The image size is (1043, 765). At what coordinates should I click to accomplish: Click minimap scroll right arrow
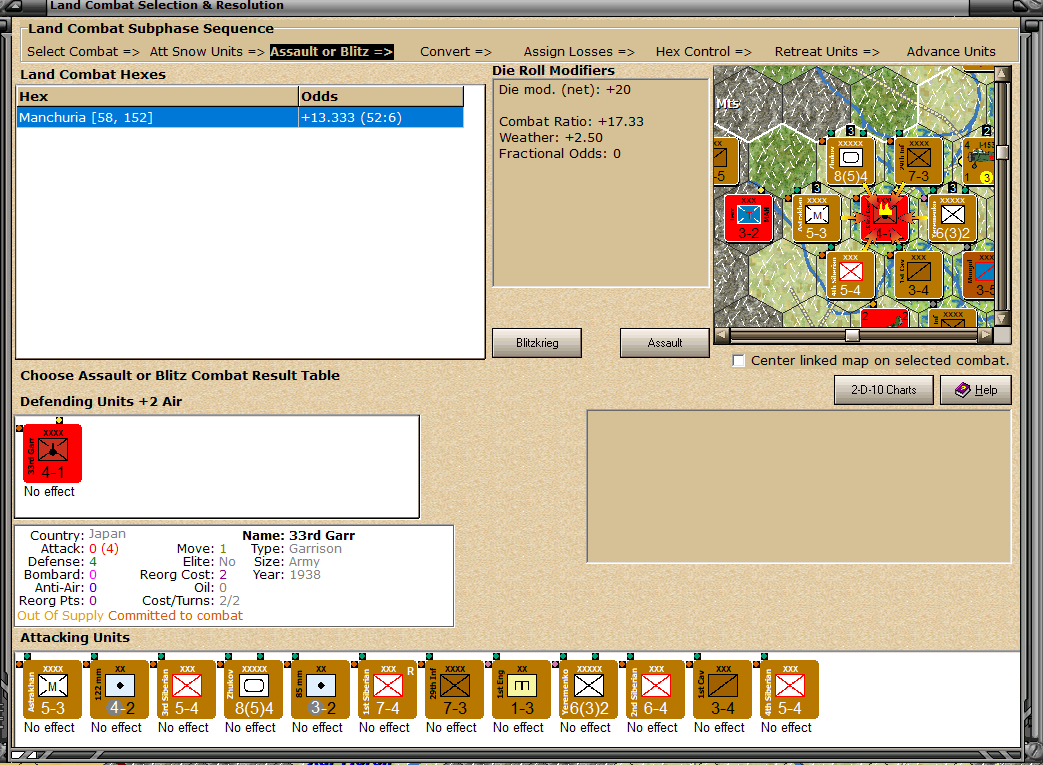point(985,335)
